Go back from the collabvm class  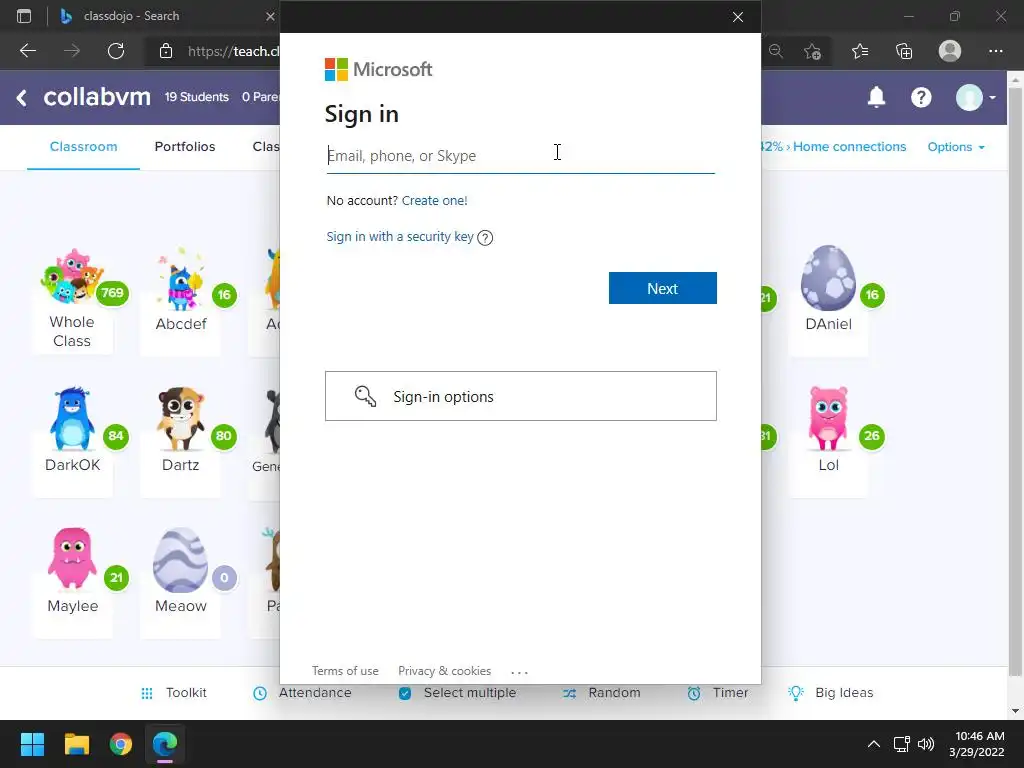pyautogui.click(x=22, y=98)
